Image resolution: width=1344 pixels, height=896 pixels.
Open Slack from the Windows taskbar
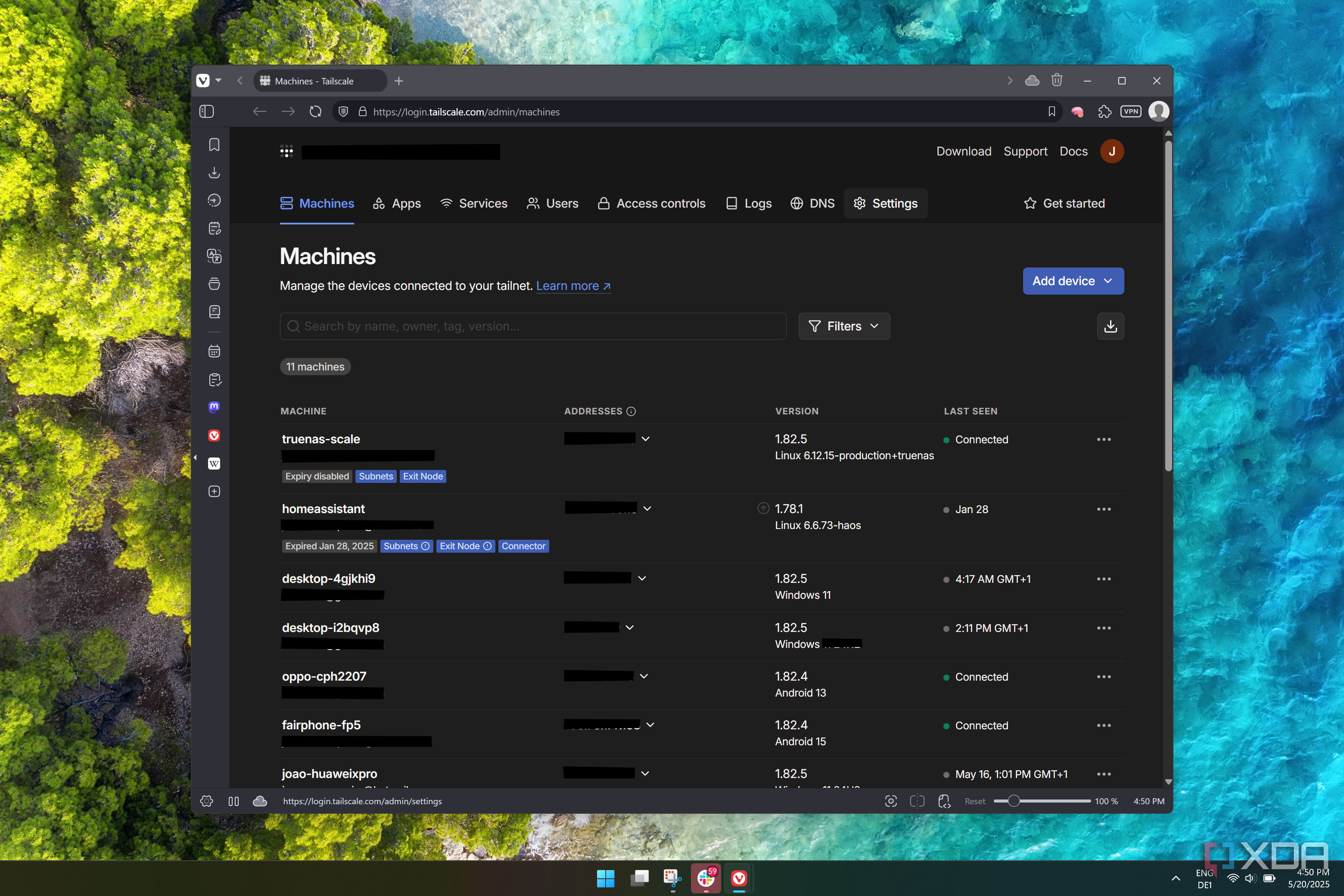pos(706,878)
